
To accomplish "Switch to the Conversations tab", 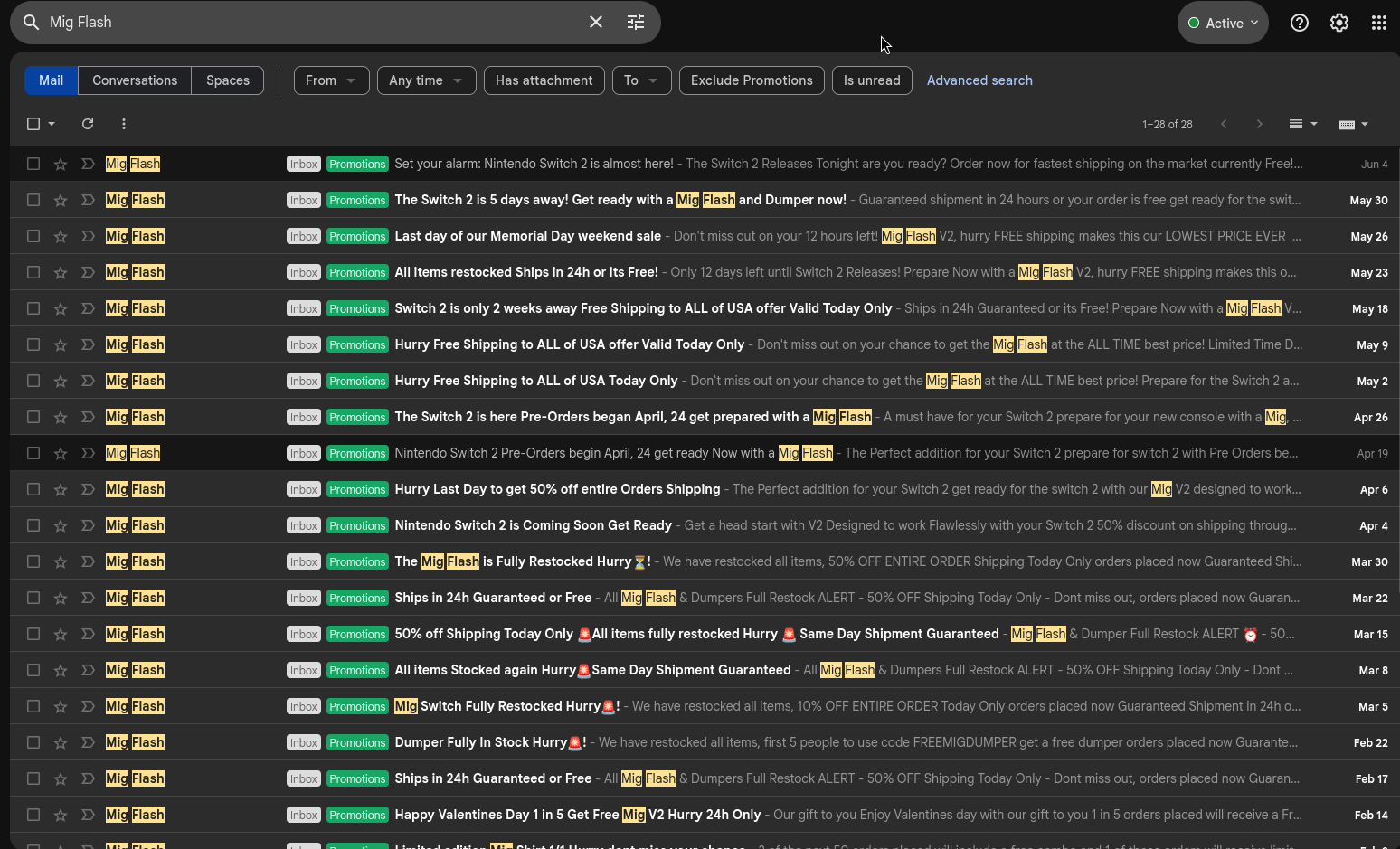I will (x=135, y=80).
